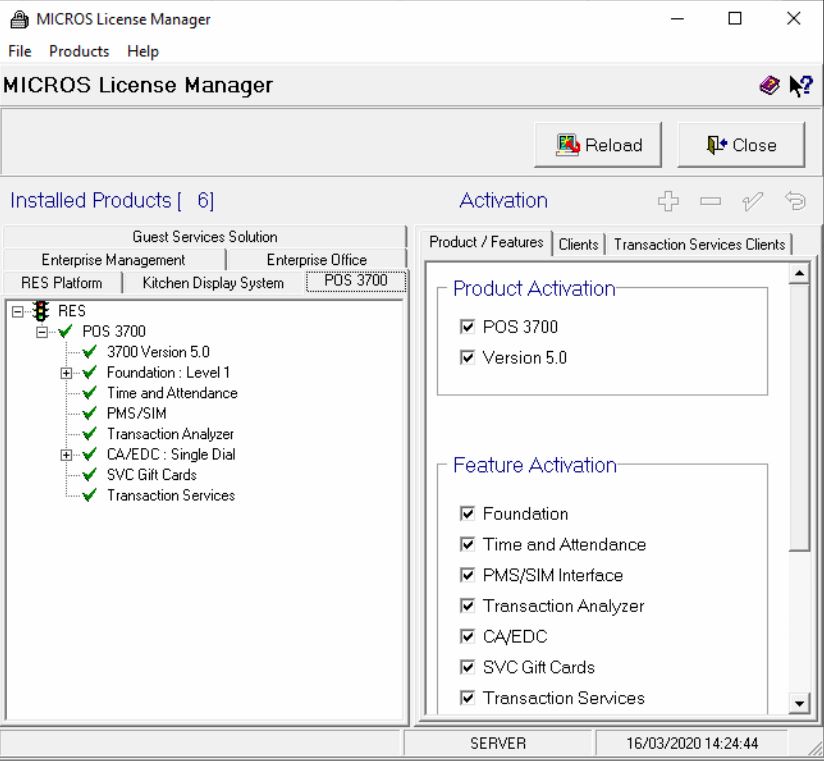Toggle SVC Gift Cards feature checkbox
Image resolution: width=824 pixels, height=761 pixels.
point(467,667)
